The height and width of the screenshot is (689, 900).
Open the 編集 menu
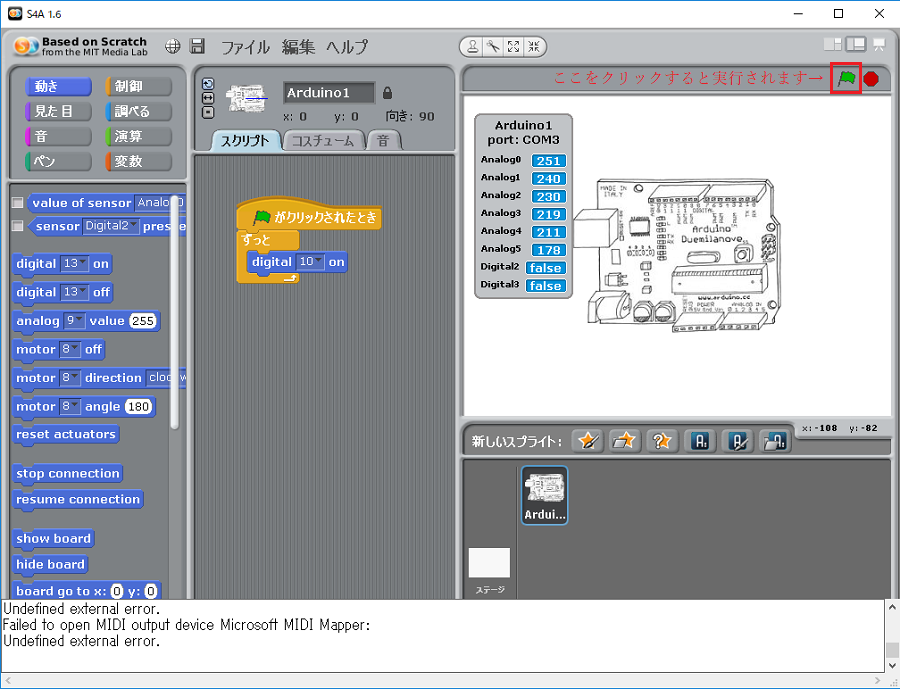(x=298, y=47)
